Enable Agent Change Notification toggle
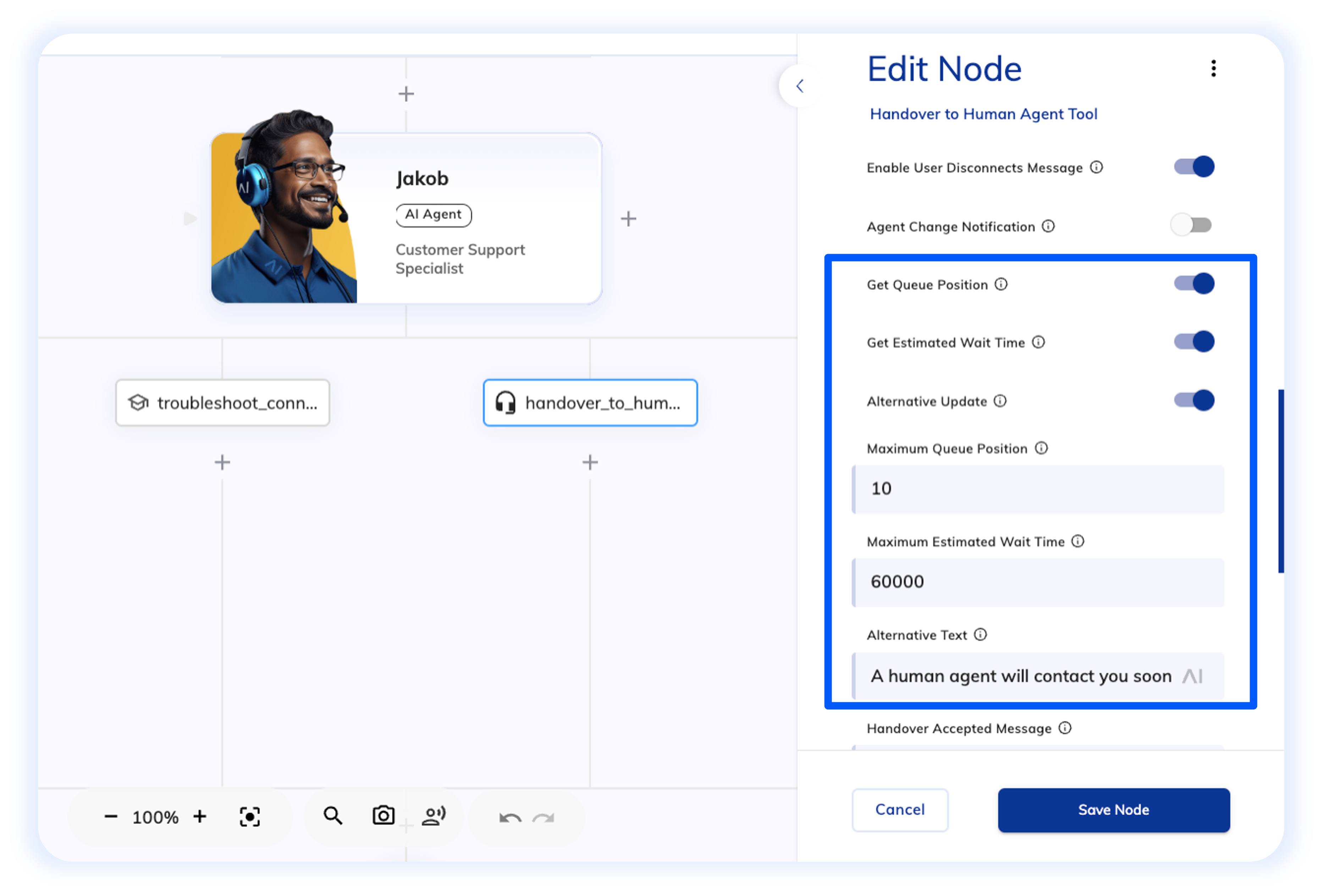Viewport: 1322px width, 896px height. pos(1191,225)
